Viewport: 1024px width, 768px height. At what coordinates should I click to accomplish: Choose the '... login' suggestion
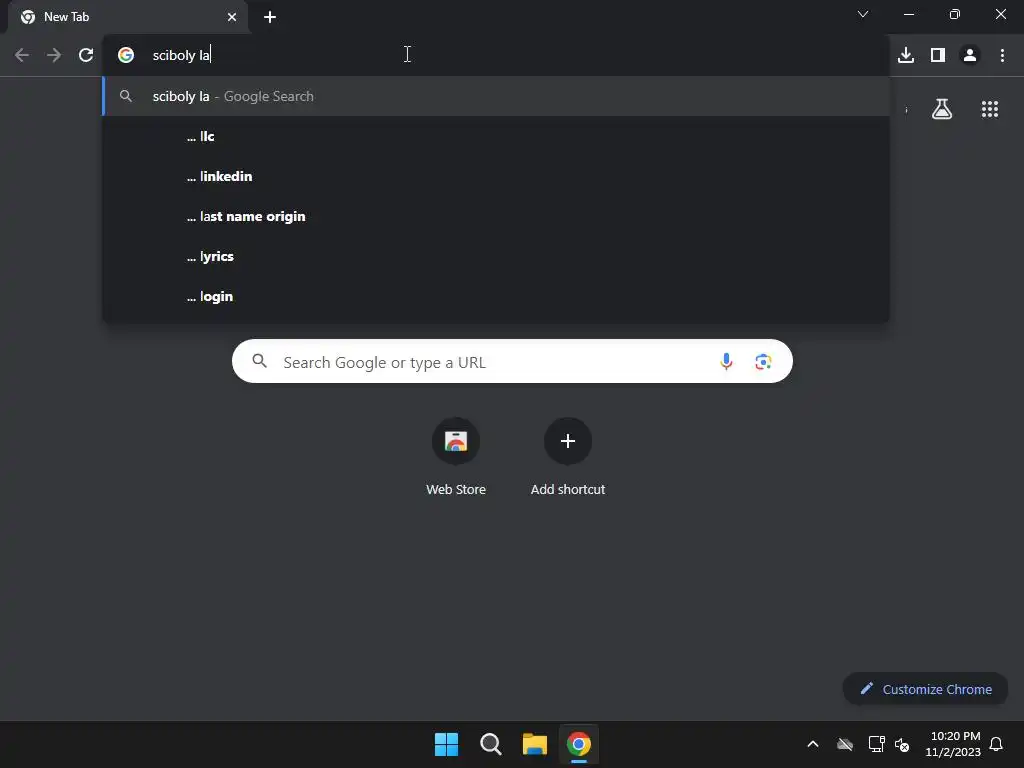(x=496, y=296)
